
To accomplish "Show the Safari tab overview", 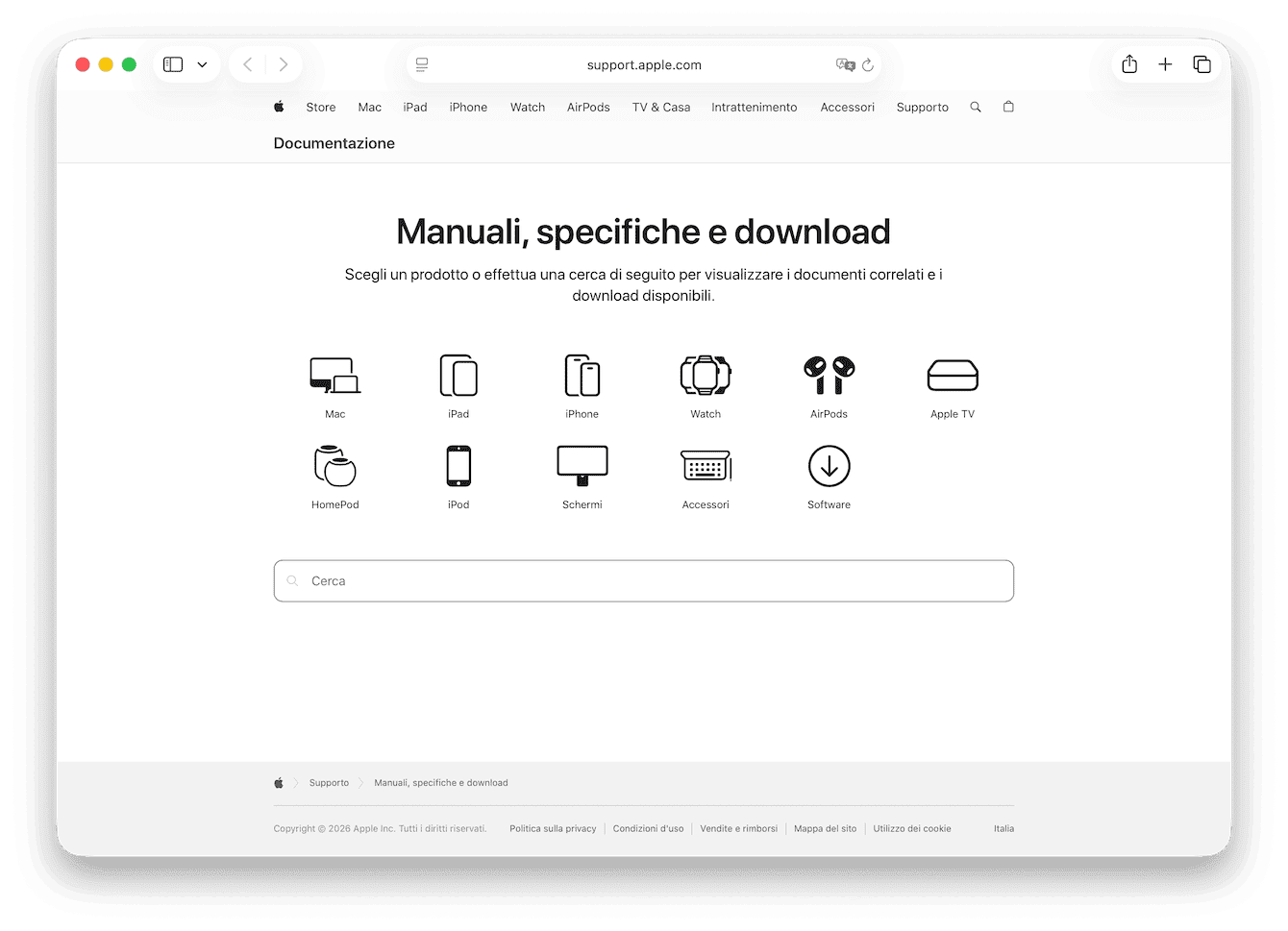I will click(x=1201, y=64).
